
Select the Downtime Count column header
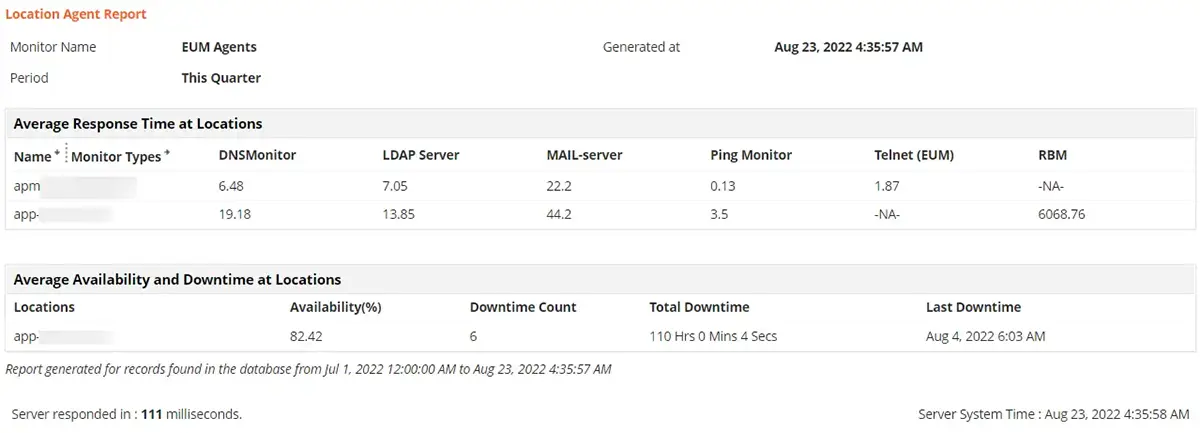point(523,307)
